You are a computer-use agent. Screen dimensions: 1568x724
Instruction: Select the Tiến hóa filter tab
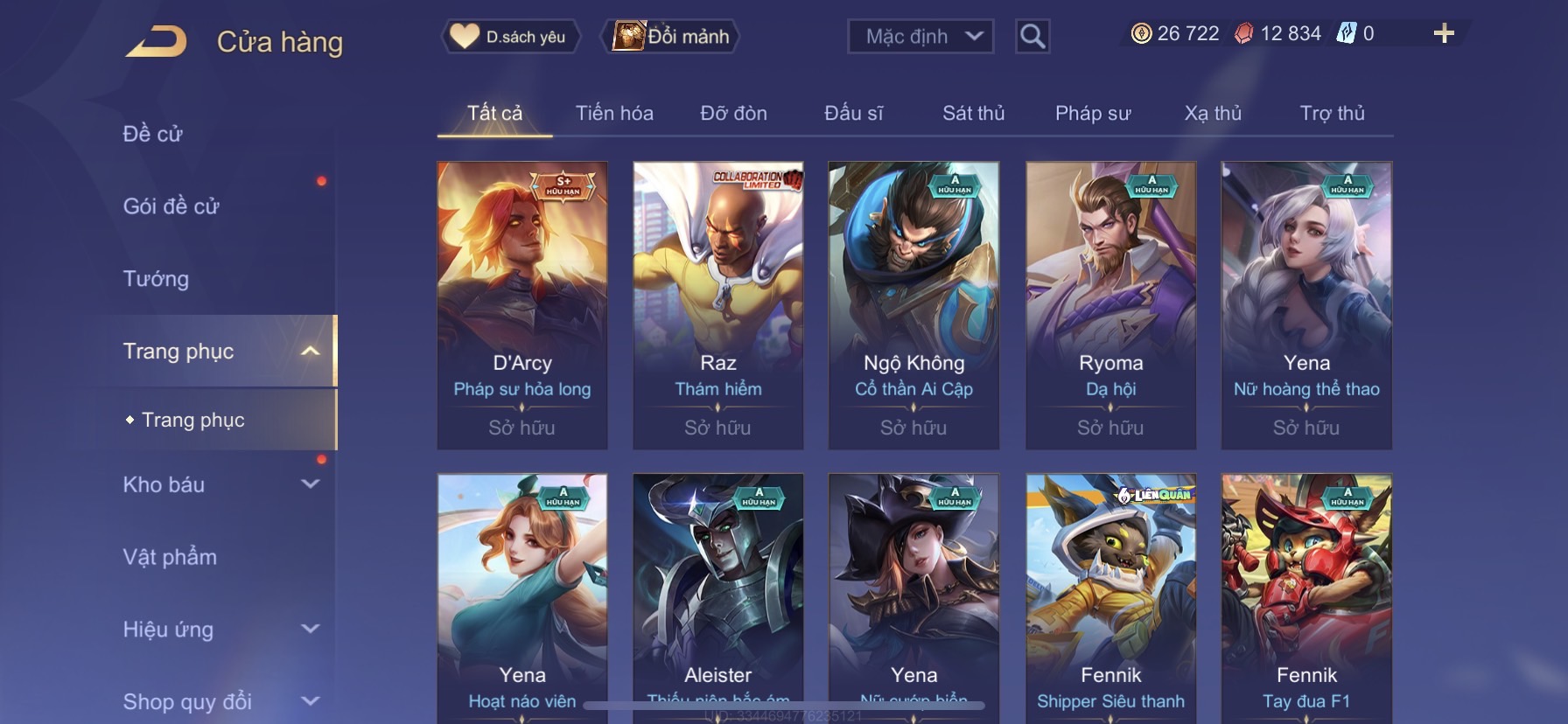pyautogui.click(x=614, y=114)
